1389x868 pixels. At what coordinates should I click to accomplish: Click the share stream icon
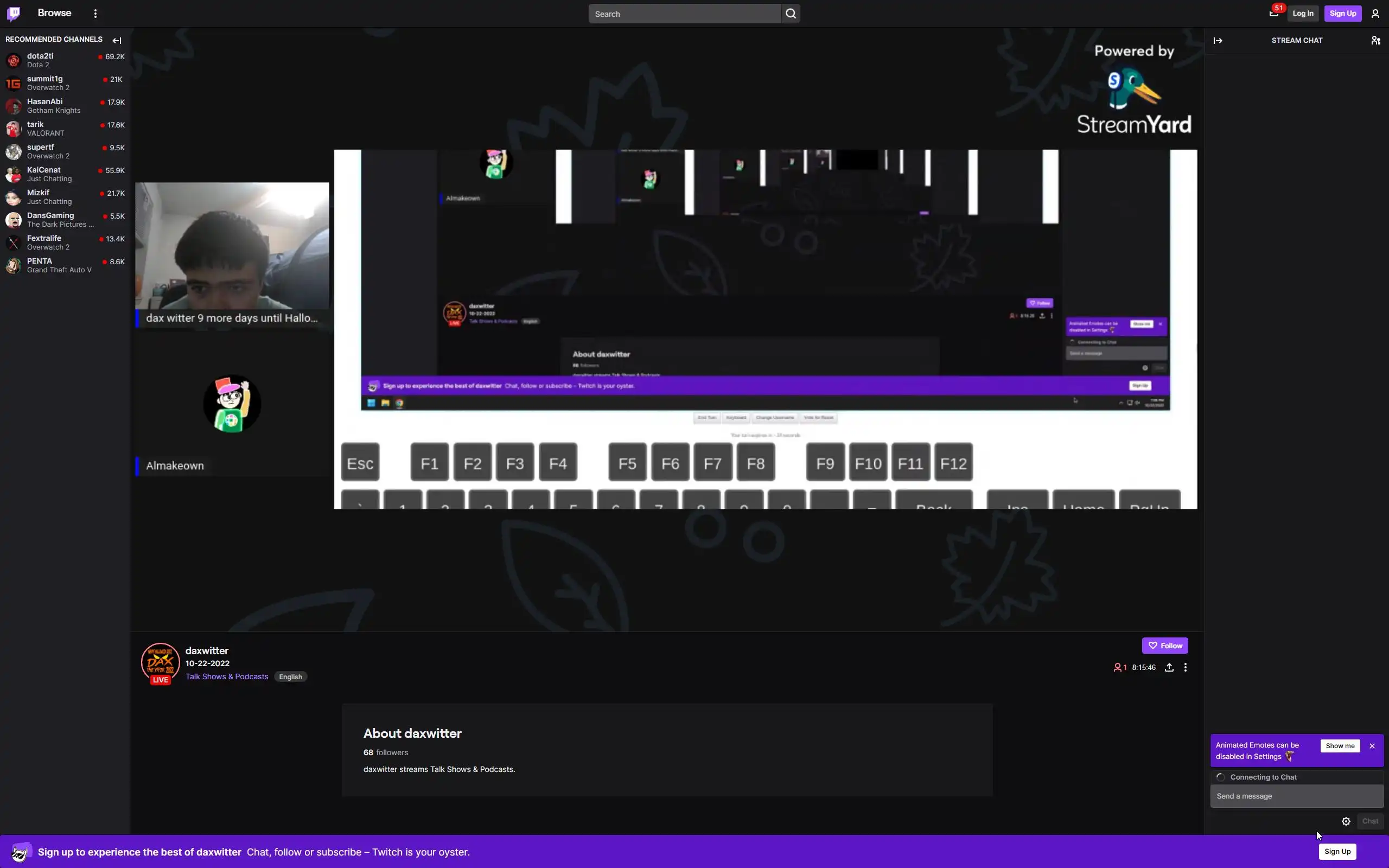click(x=1169, y=667)
